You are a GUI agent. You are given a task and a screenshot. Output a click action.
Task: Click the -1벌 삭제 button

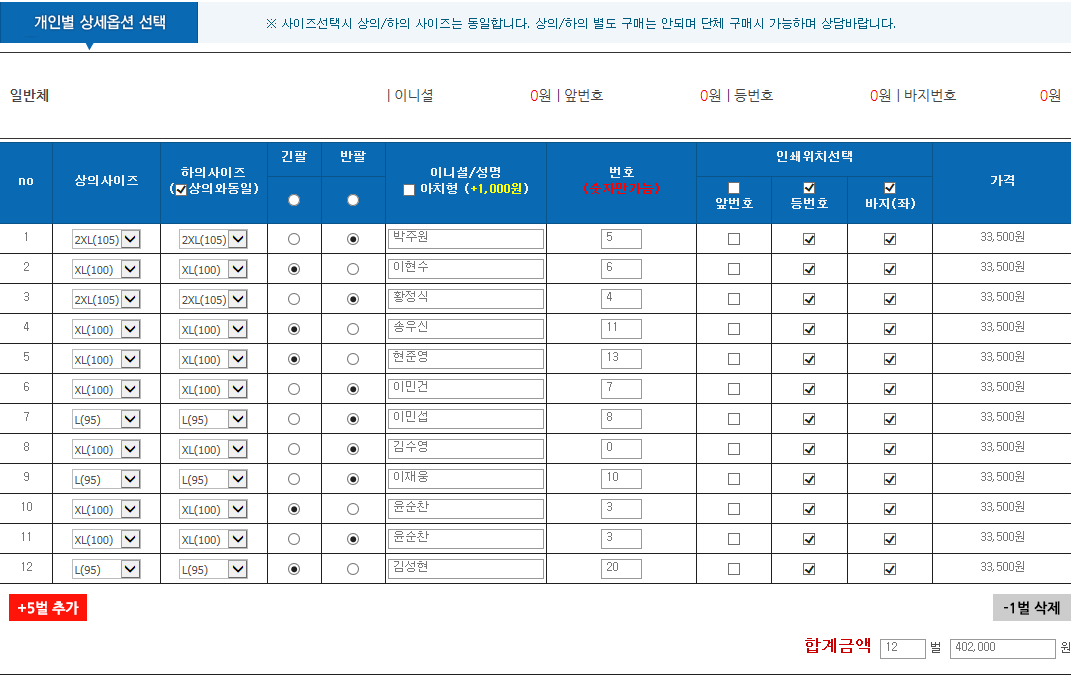point(1031,608)
